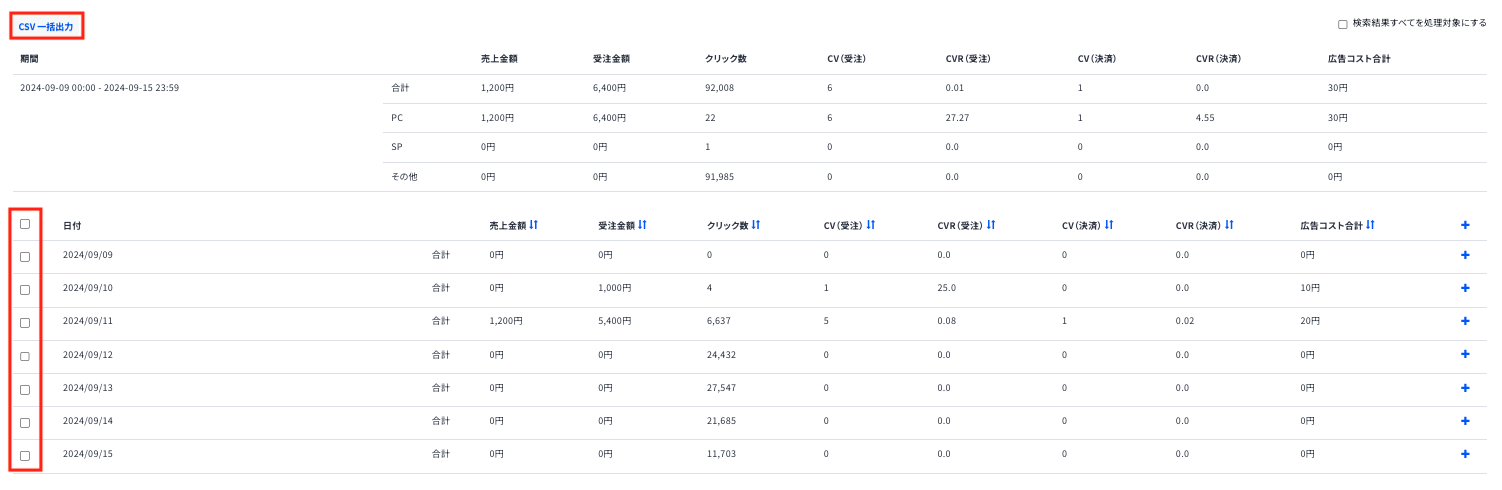Click the 日付 column header
Viewport: 1502px width, 490px height.
tap(72, 226)
